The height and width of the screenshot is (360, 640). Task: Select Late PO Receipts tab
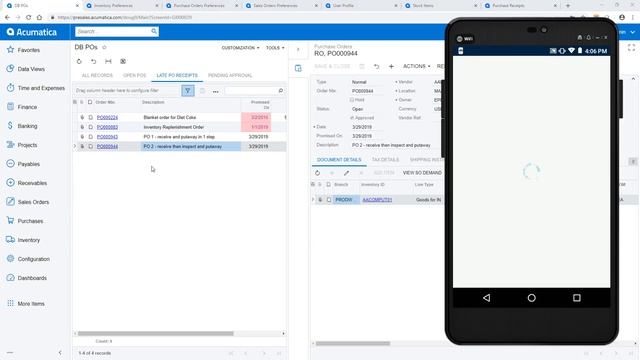point(177,76)
